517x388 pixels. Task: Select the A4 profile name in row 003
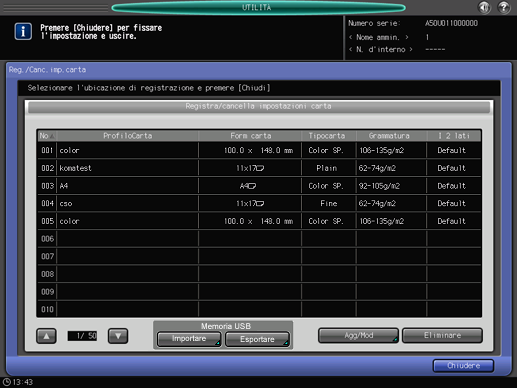pyautogui.click(x=64, y=186)
